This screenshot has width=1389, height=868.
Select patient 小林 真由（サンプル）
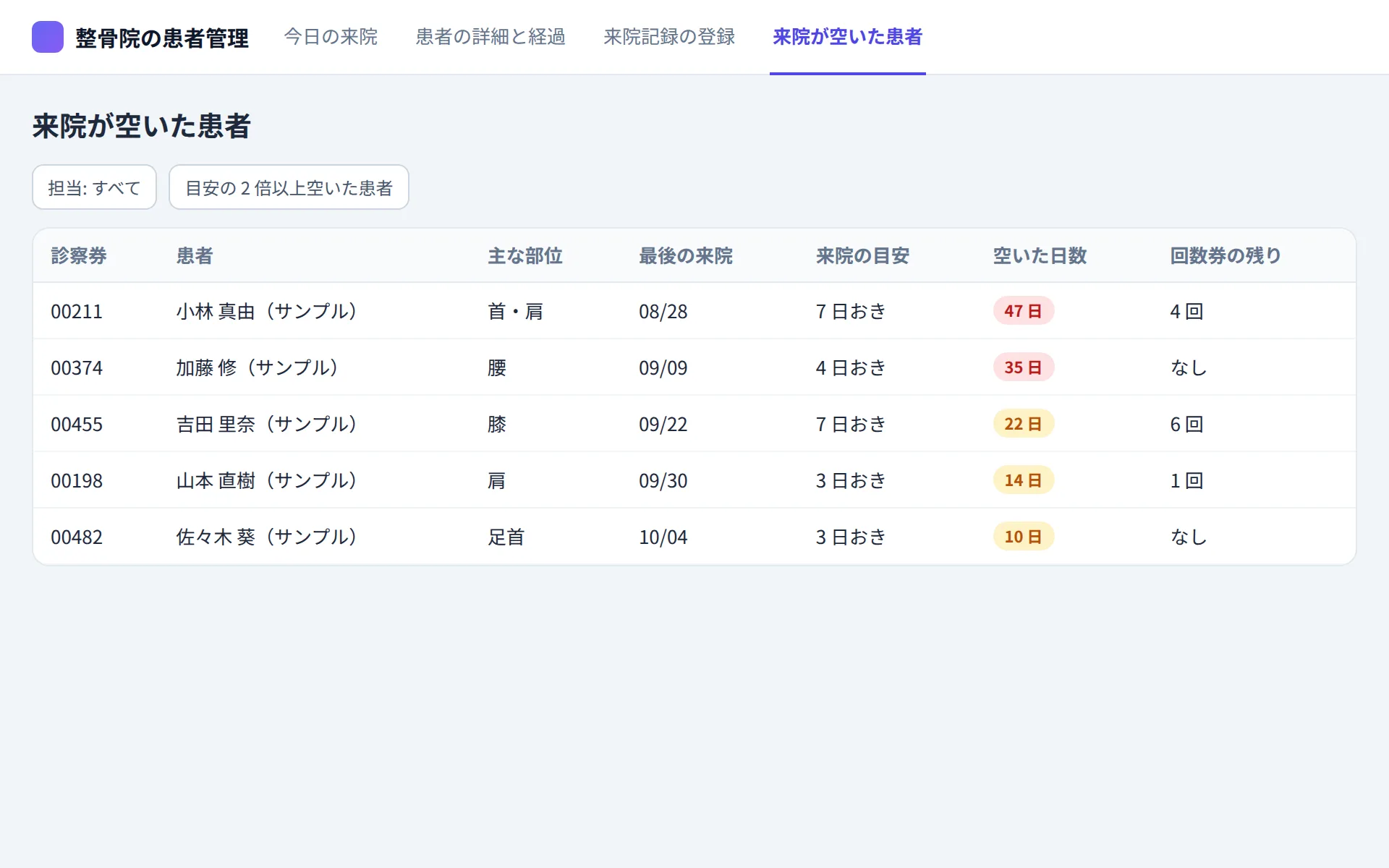(267, 311)
